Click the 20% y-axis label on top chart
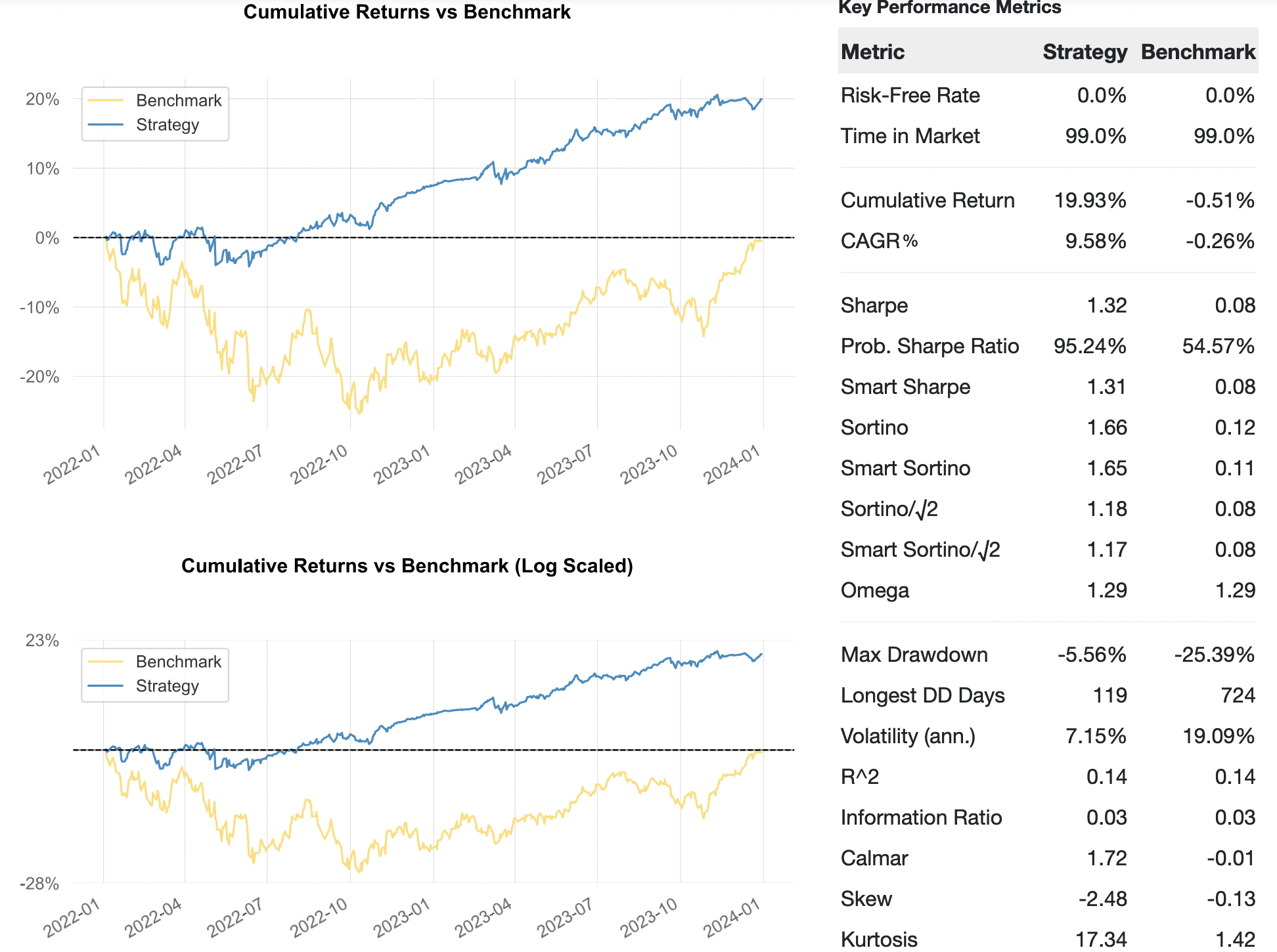 tap(43, 99)
